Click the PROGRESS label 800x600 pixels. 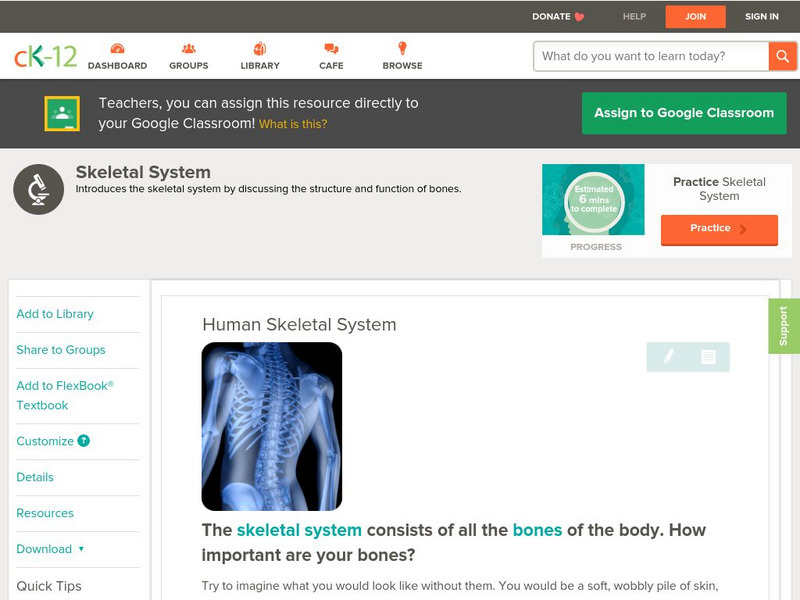coord(596,247)
